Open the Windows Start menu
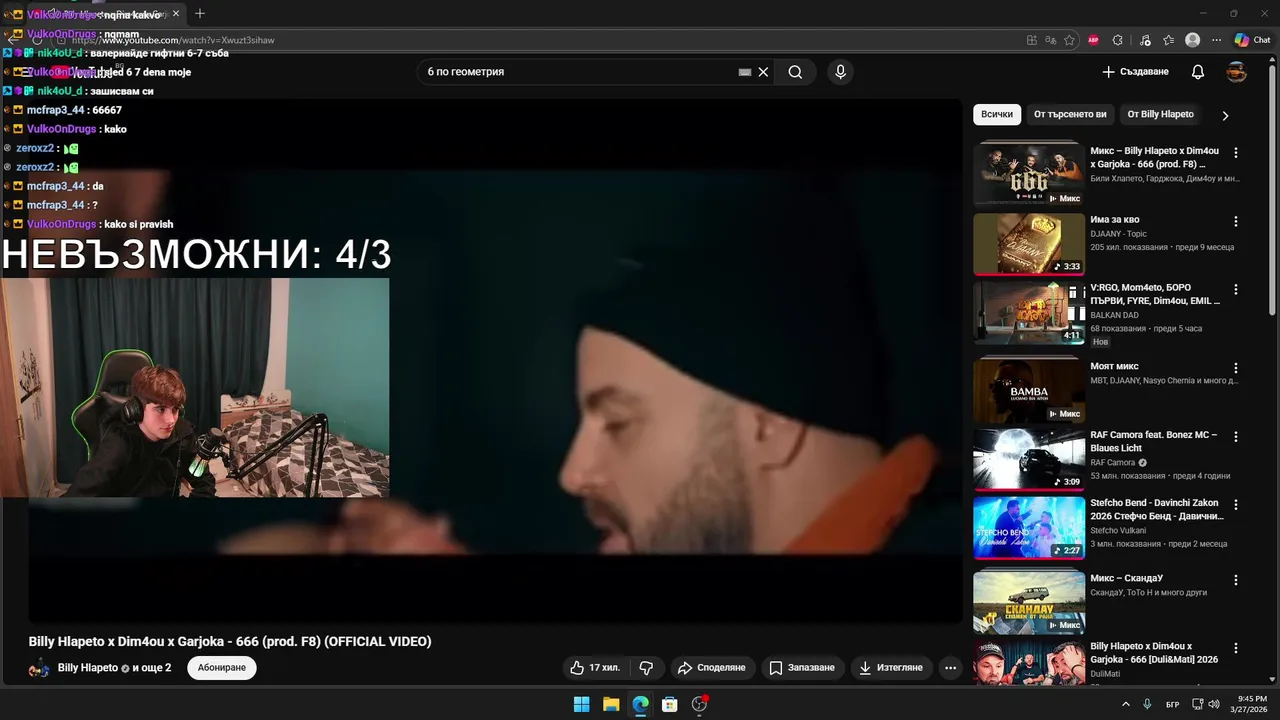Image resolution: width=1280 pixels, height=720 pixels. click(581, 704)
